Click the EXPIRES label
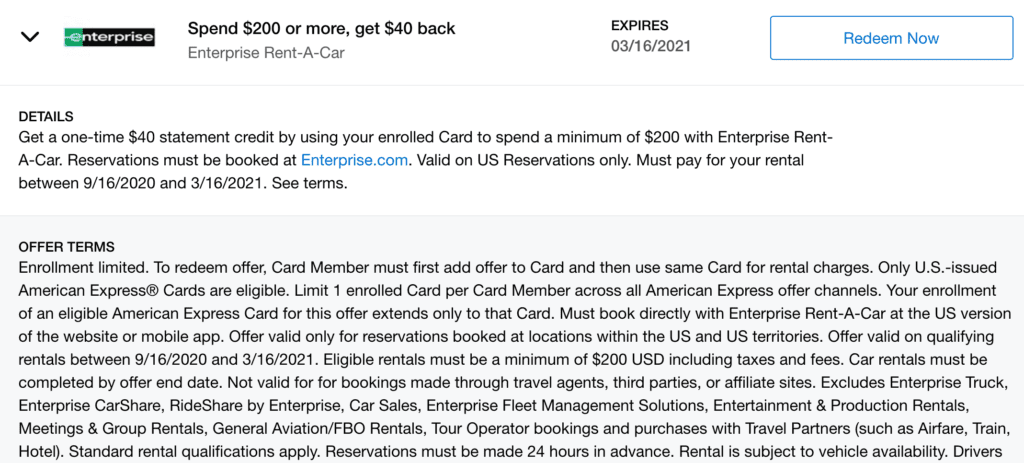 pyautogui.click(x=639, y=26)
